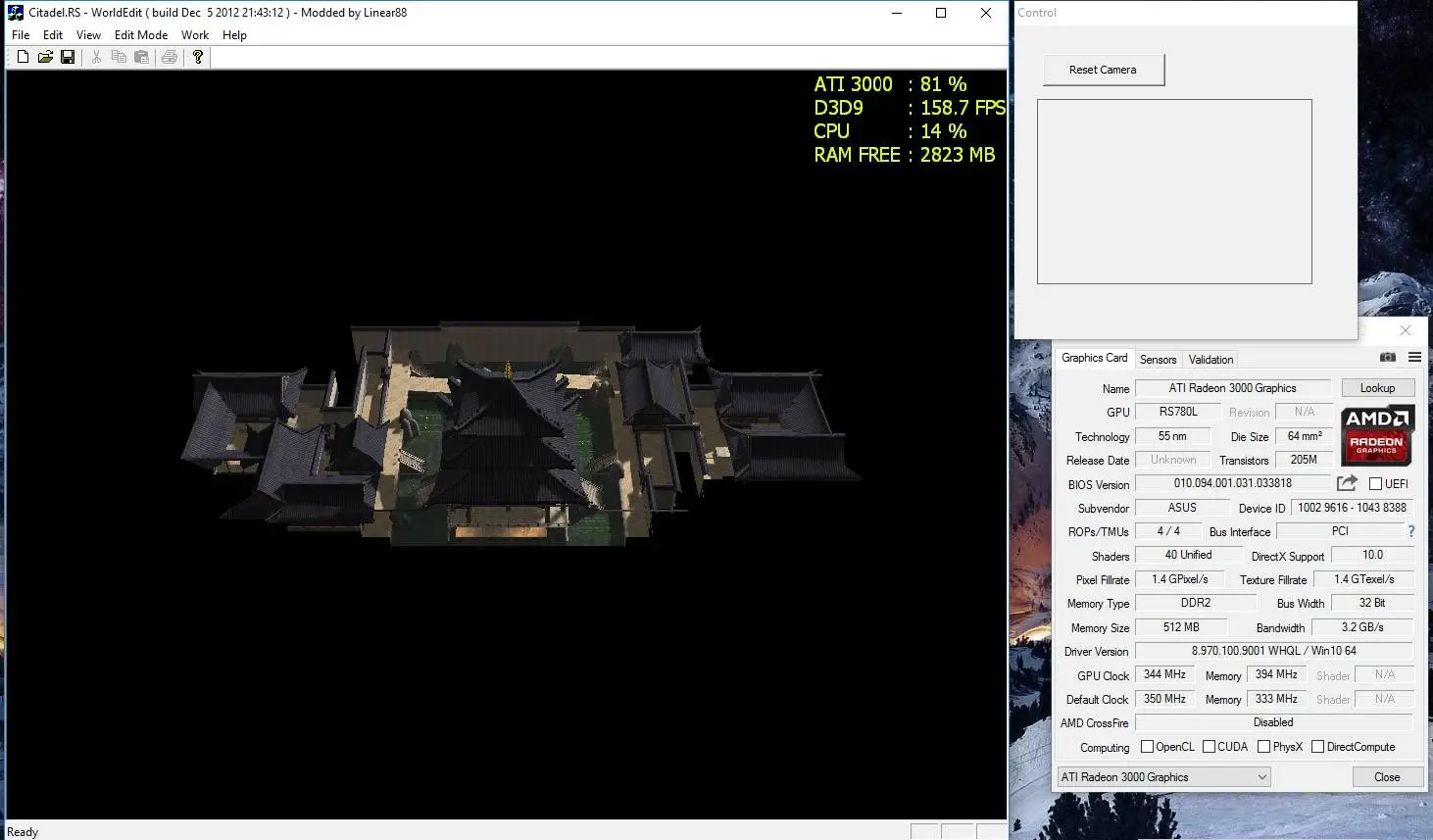The height and width of the screenshot is (840, 1433).
Task: Click the Close button in GPU-Z
Action: pos(1387,777)
